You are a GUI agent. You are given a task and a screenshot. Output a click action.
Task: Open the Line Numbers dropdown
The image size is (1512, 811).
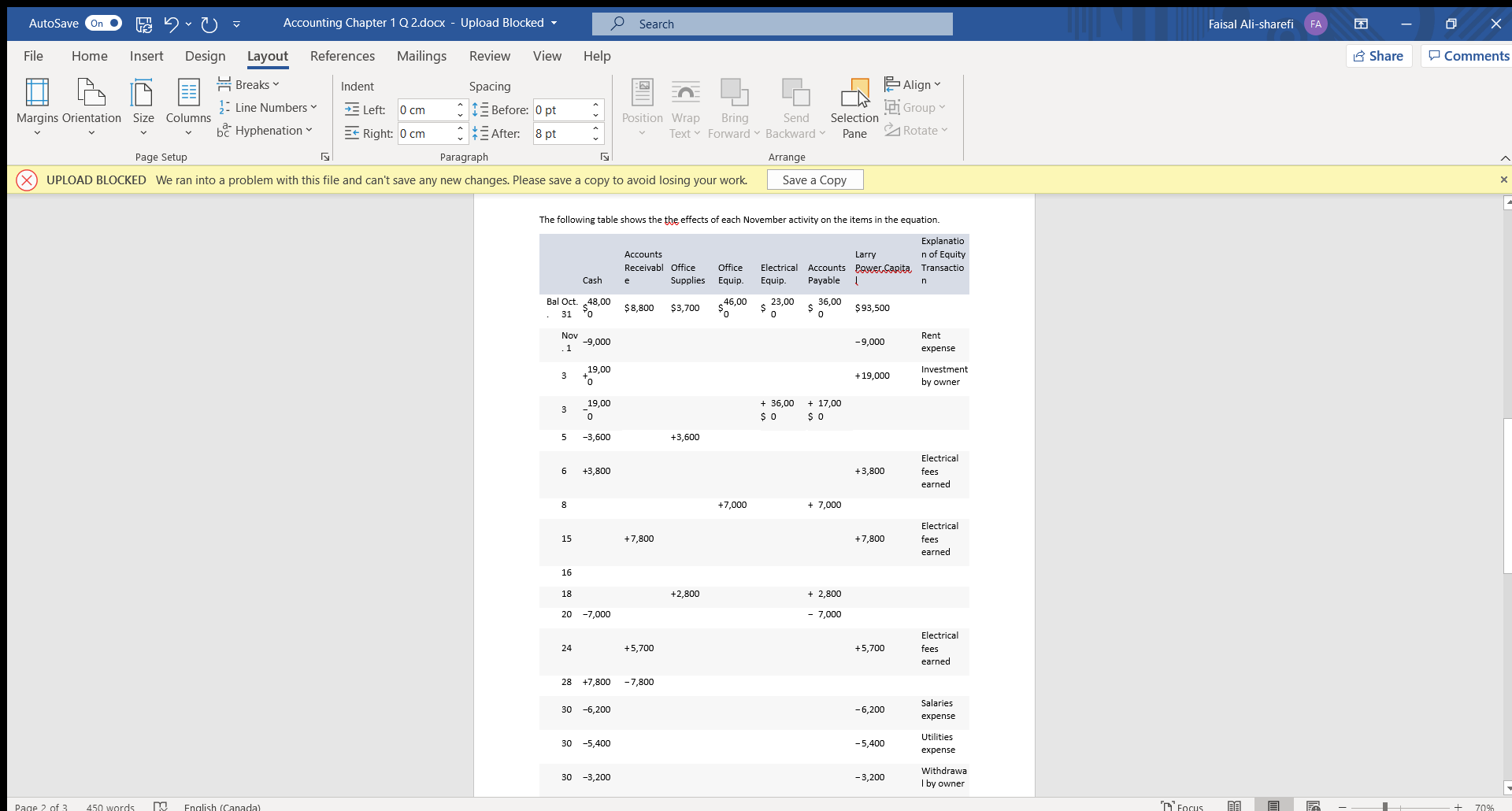tap(269, 107)
